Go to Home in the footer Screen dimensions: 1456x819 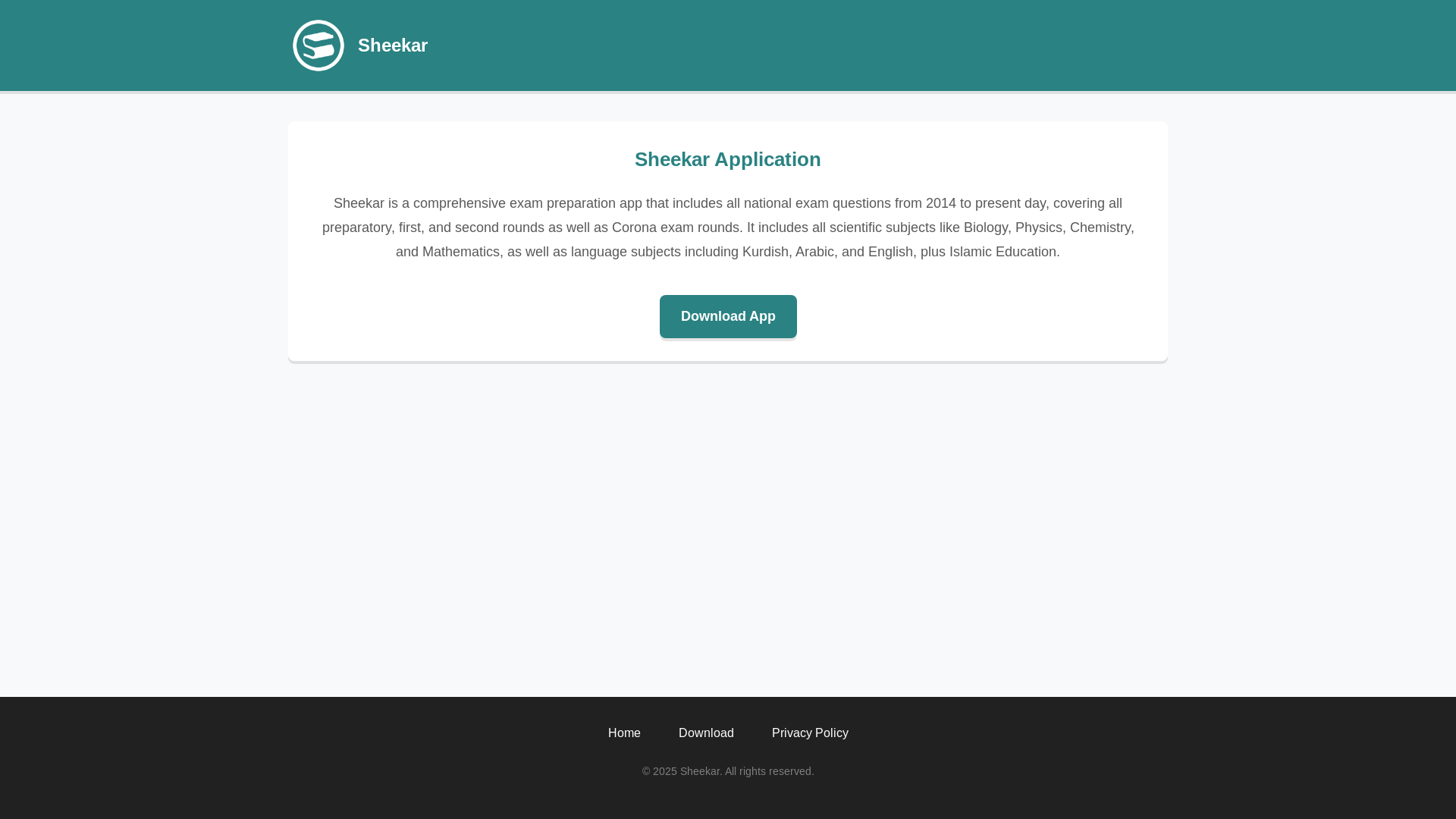tap(624, 733)
